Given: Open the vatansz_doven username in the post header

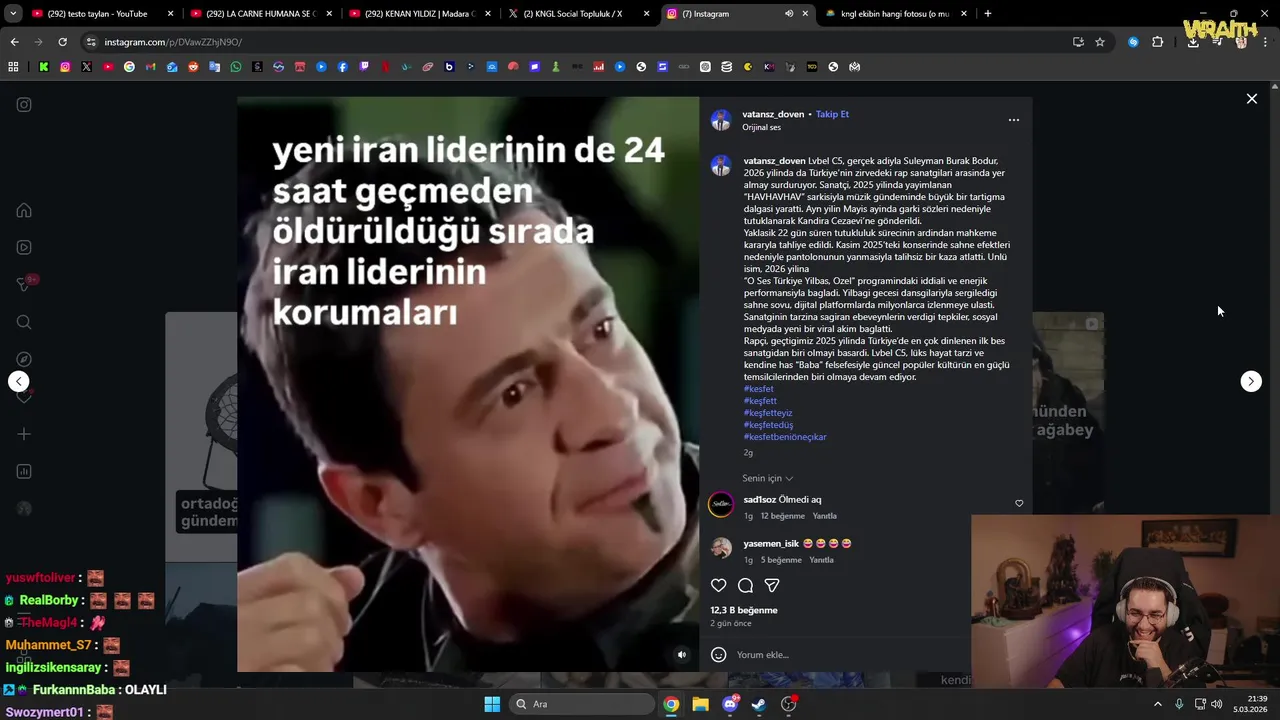Looking at the screenshot, I should (x=773, y=114).
